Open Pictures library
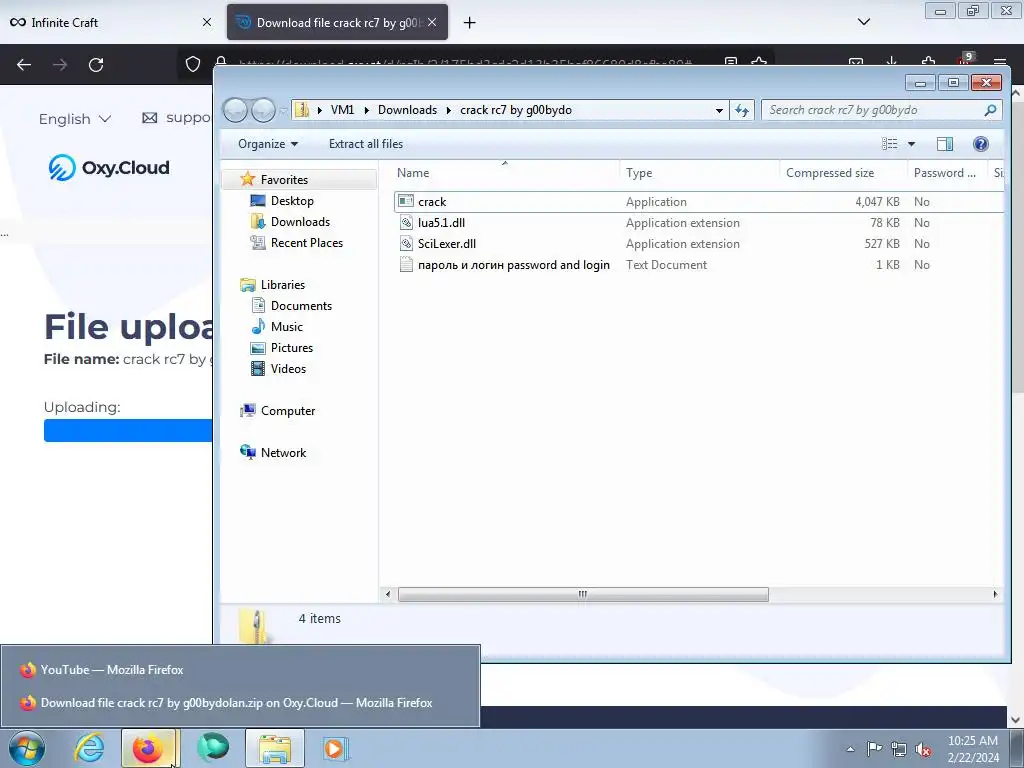 291,347
